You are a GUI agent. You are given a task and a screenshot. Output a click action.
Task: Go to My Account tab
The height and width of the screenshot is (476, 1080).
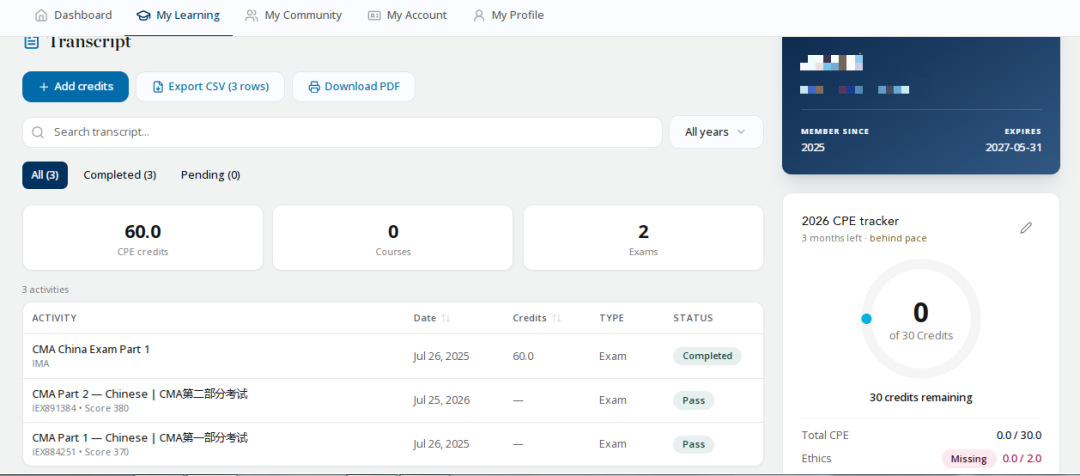click(407, 15)
